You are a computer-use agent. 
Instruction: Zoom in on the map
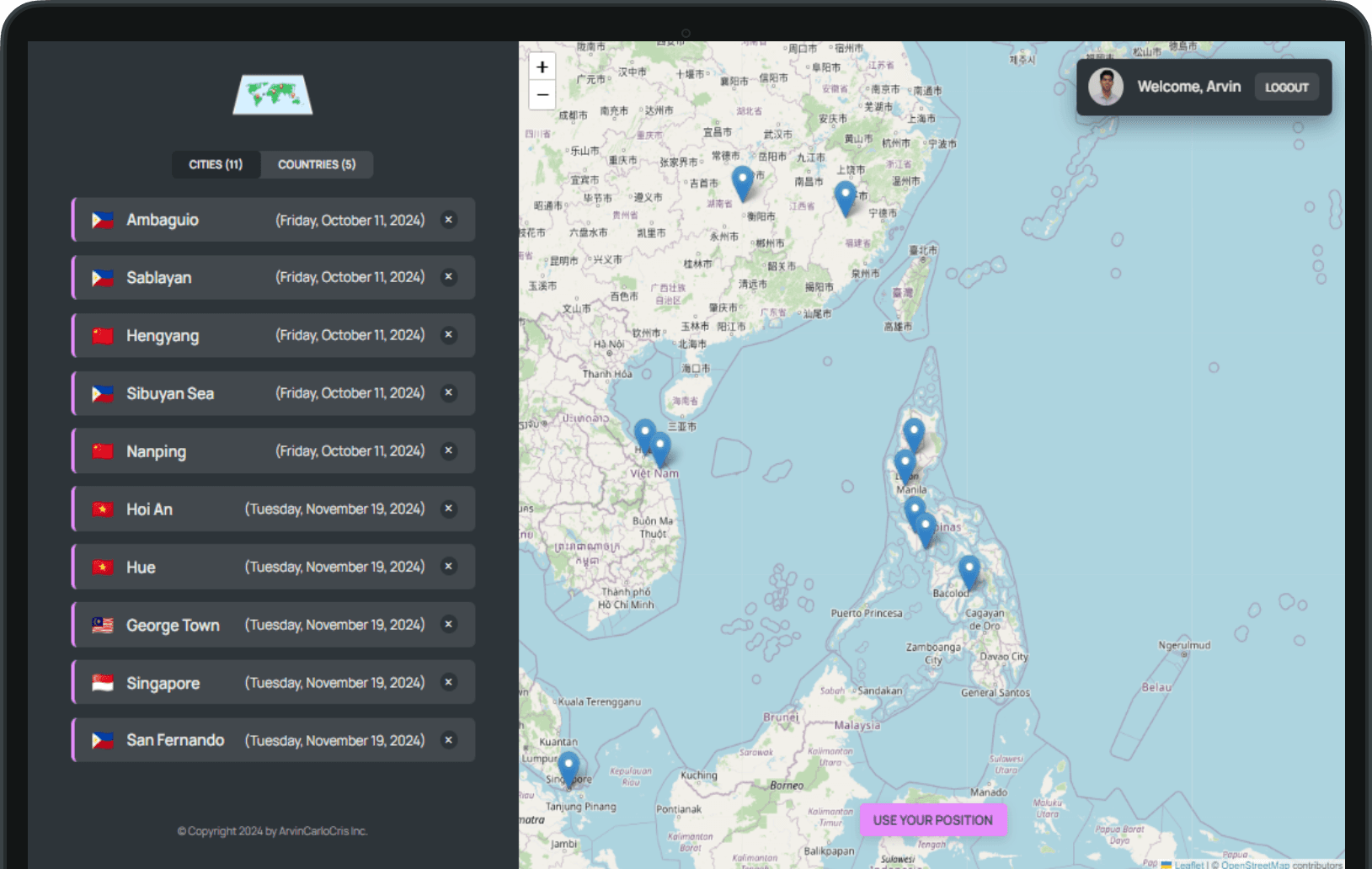pyautogui.click(x=542, y=67)
